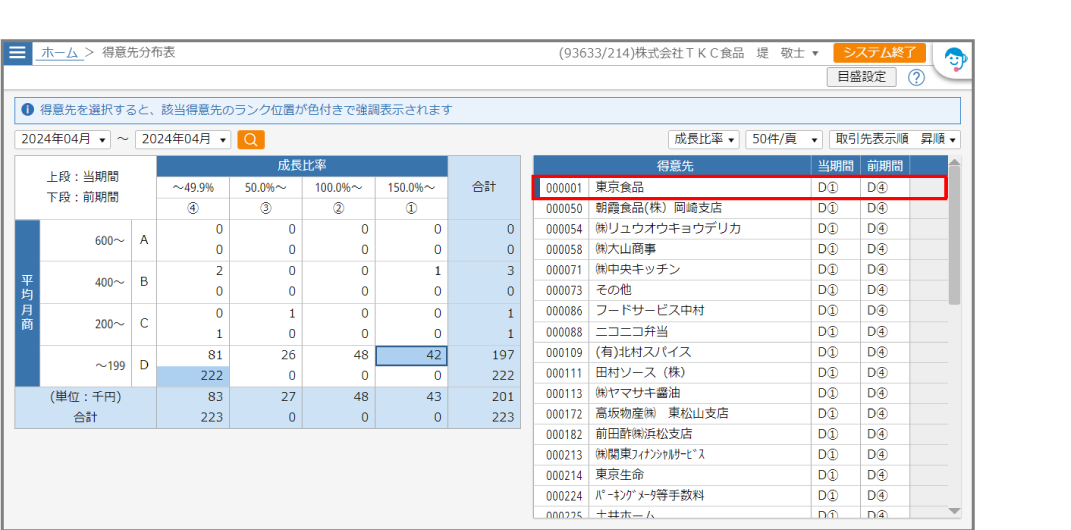Click the column total 27

point(266,397)
